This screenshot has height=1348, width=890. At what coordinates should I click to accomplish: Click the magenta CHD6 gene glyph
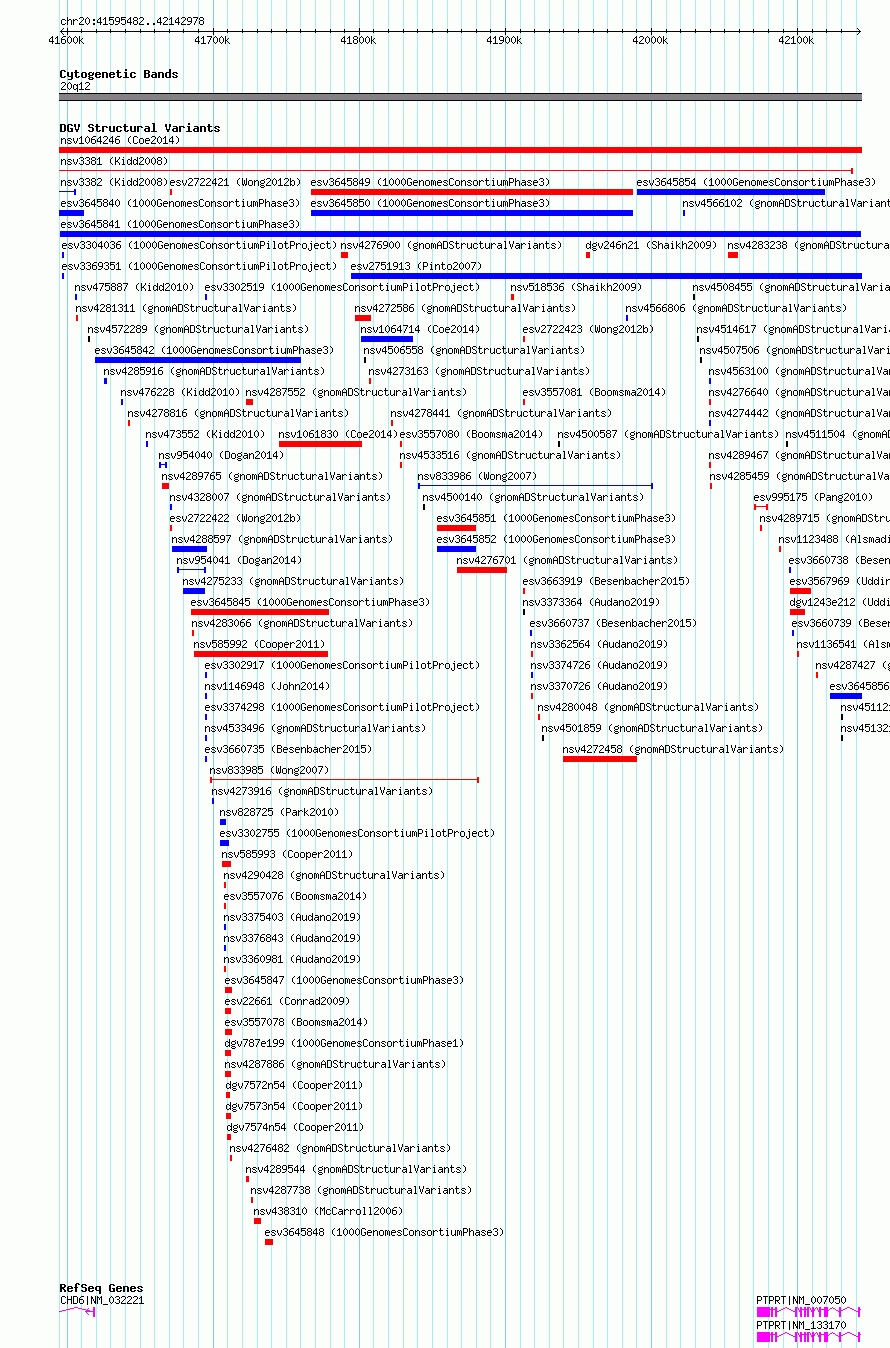tap(77, 1311)
